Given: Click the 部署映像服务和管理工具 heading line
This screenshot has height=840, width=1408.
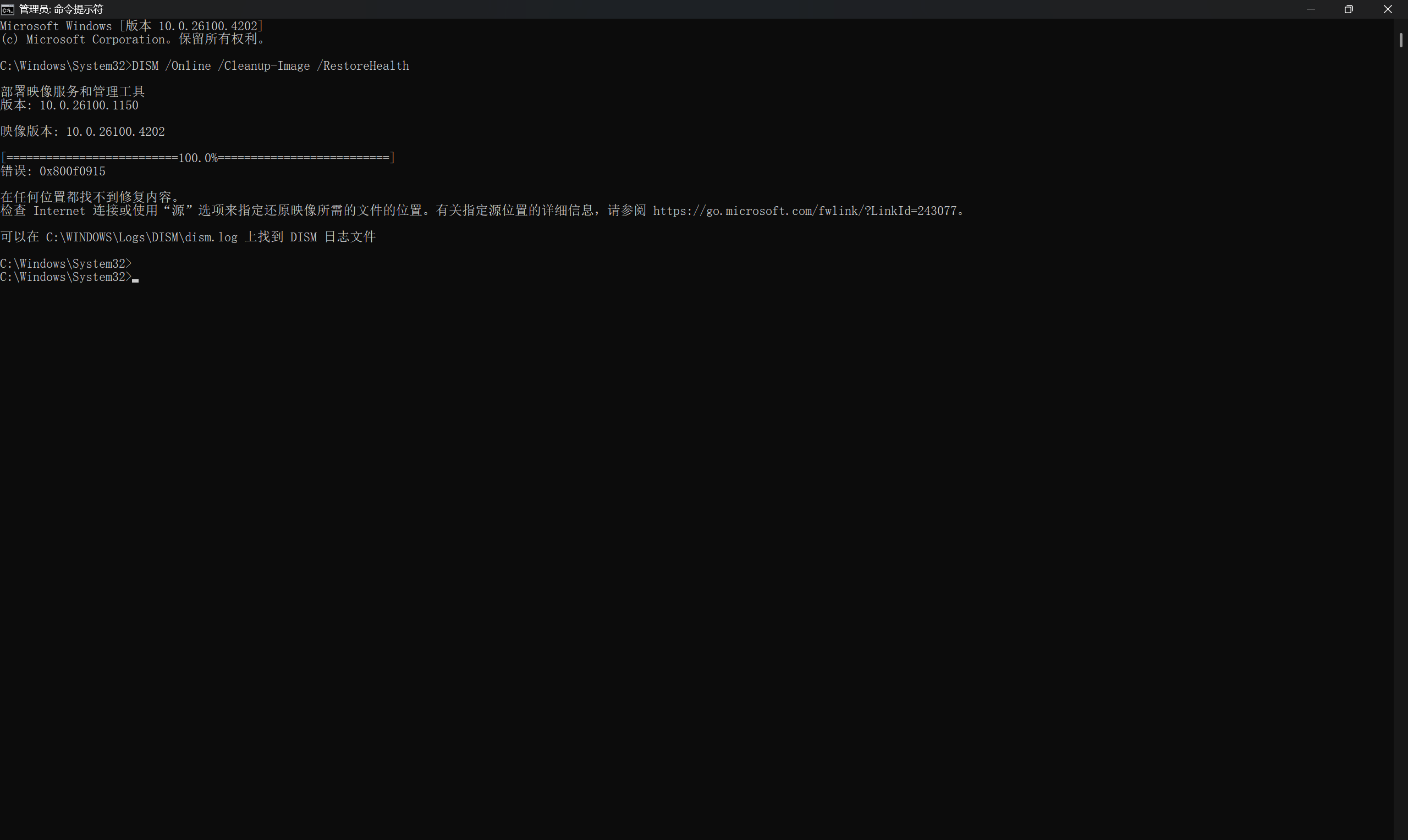Looking at the screenshot, I should (x=73, y=91).
